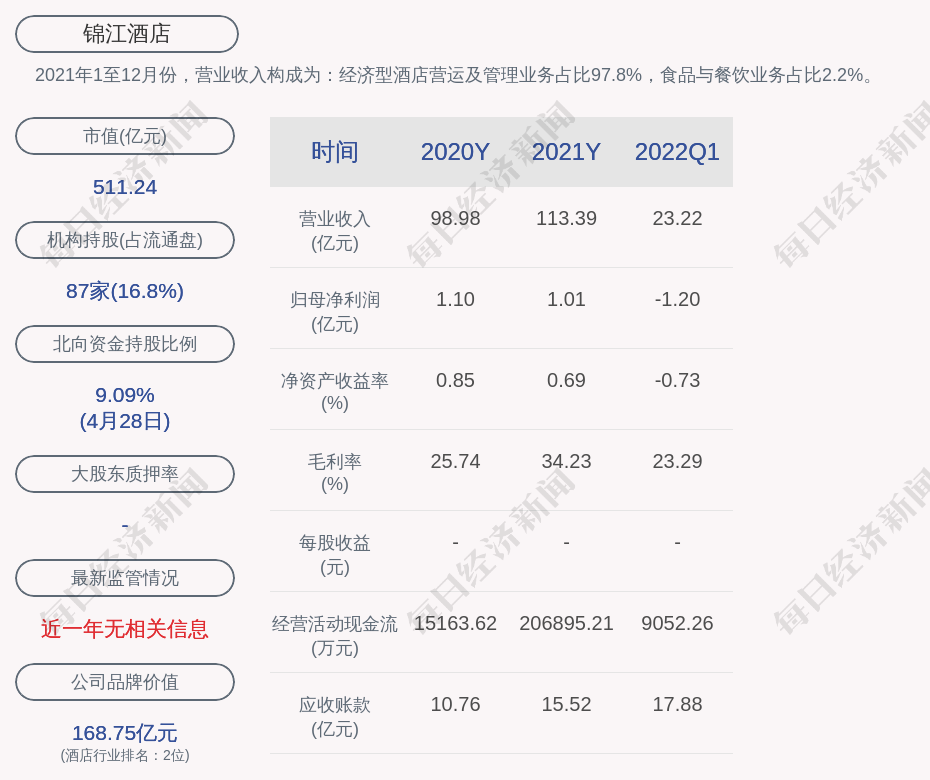The image size is (930, 780).
Task: Click the 经营活动现金流 (万元) row label
Action: (335, 636)
